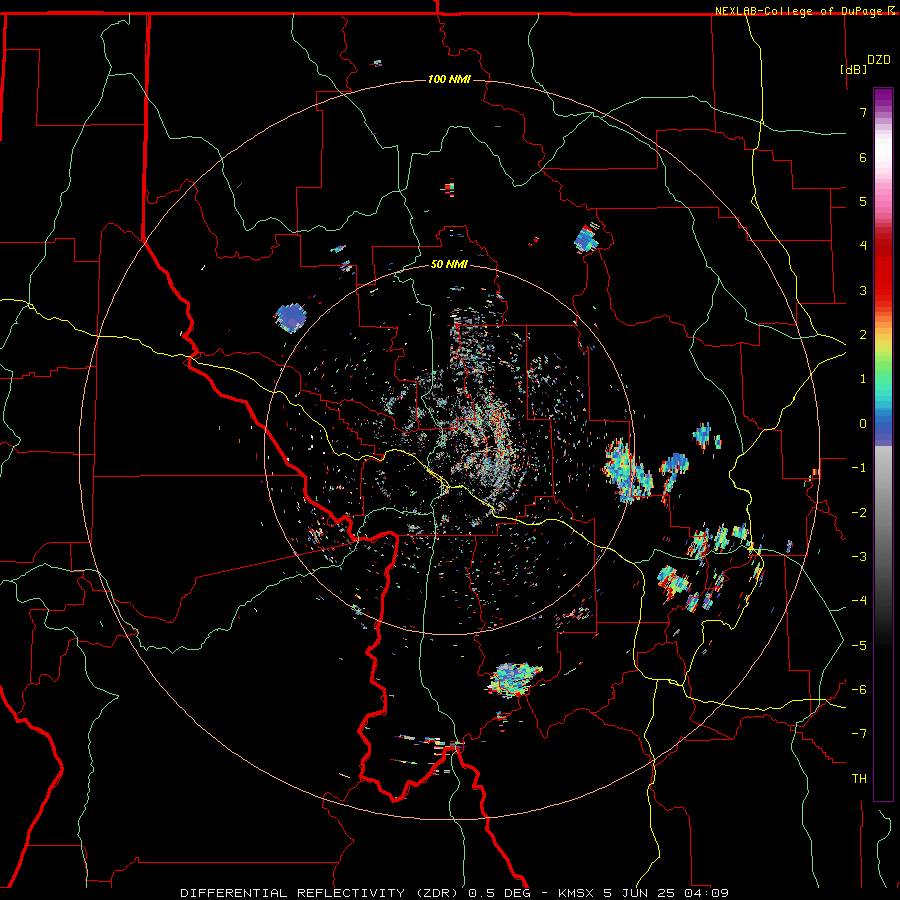Click the -3 value on color scale
Viewport: 900px width, 900px height.
pyautogui.click(x=859, y=556)
